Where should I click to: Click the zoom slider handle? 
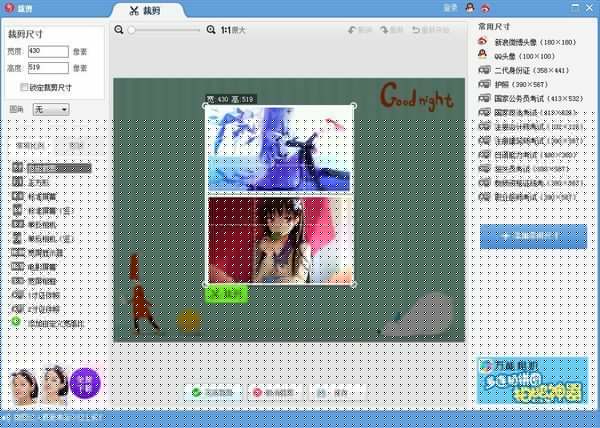click(130, 30)
